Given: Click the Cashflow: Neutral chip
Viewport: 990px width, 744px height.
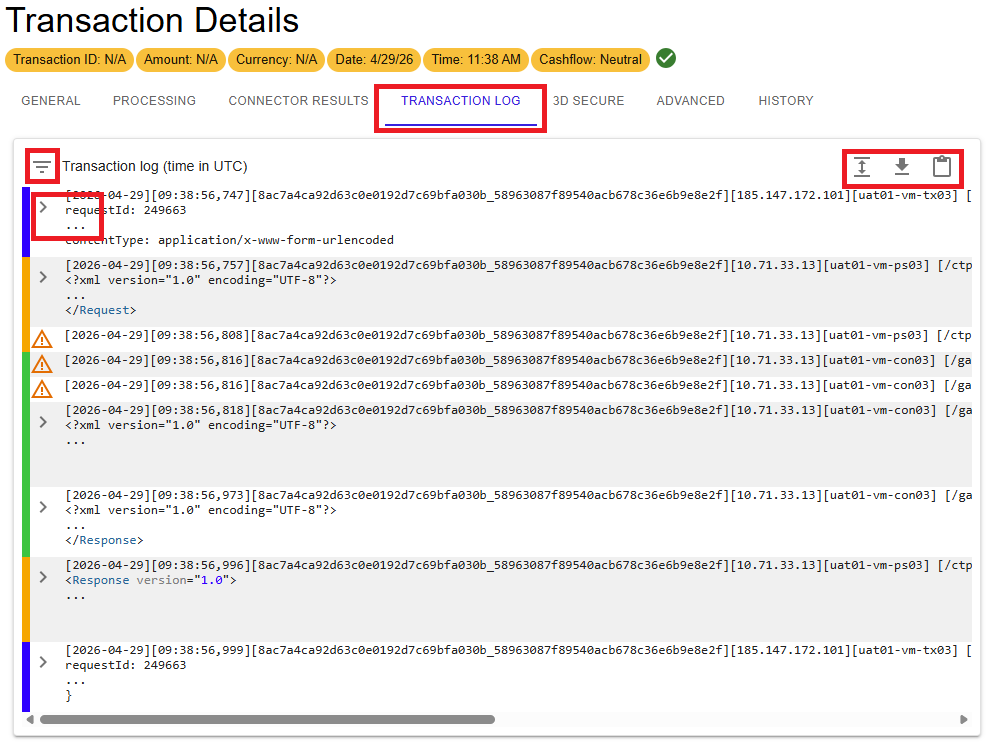Looking at the screenshot, I should pyautogui.click(x=590, y=59).
